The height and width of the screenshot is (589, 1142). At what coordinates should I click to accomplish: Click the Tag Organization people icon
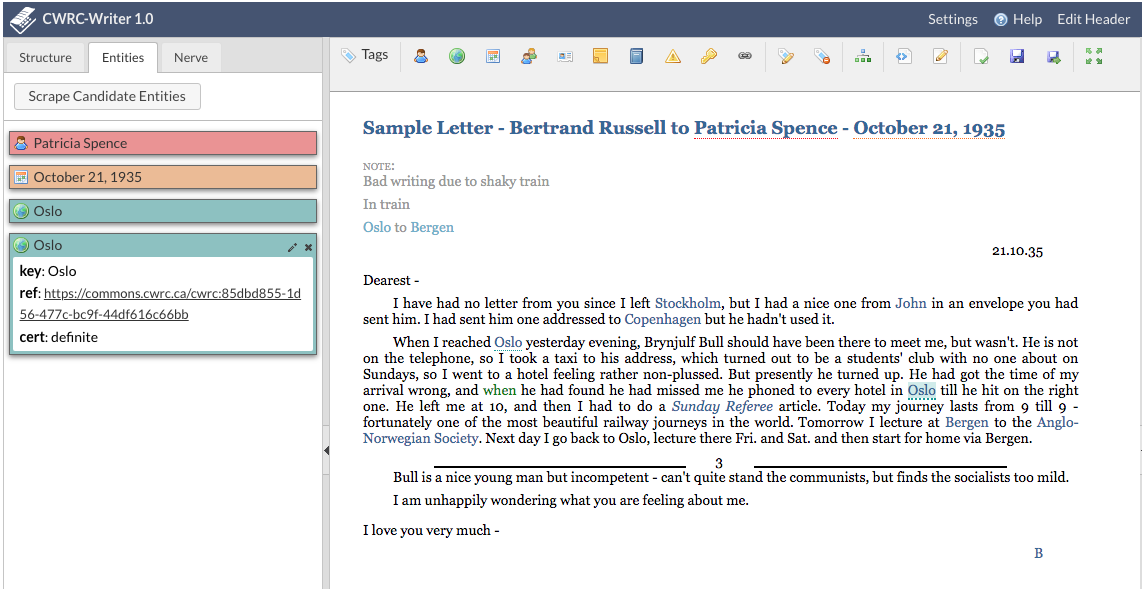point(529,56)
